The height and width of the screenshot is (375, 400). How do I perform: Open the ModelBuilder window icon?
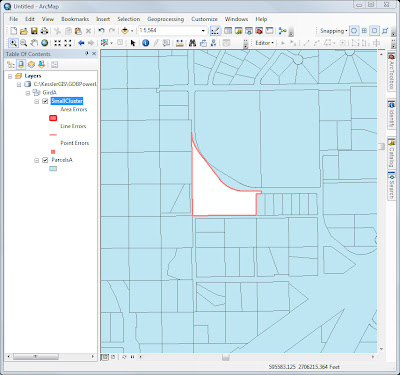pos(283,31)
